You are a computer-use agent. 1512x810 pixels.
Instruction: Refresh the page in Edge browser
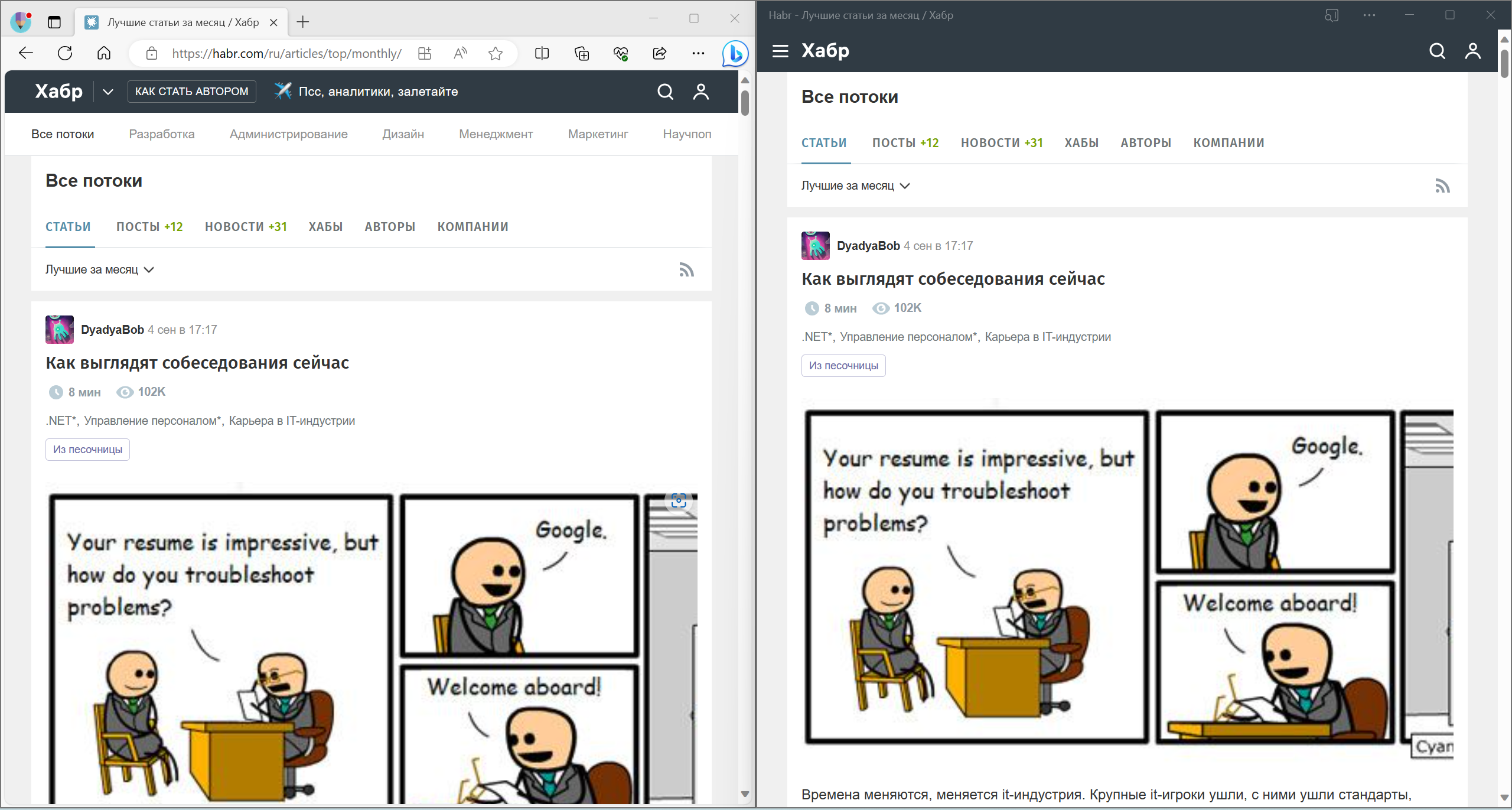point(65,54)
